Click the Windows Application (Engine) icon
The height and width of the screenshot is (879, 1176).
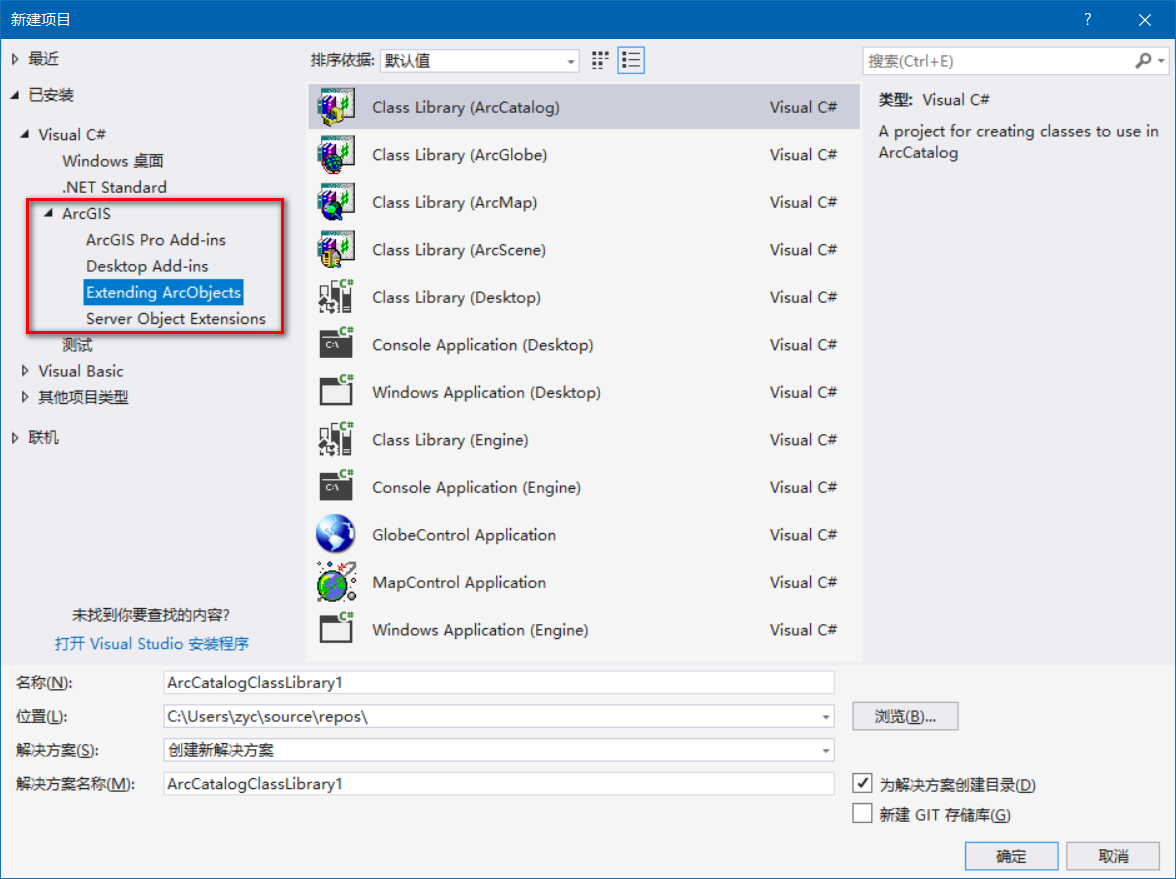tap(335, 629)
